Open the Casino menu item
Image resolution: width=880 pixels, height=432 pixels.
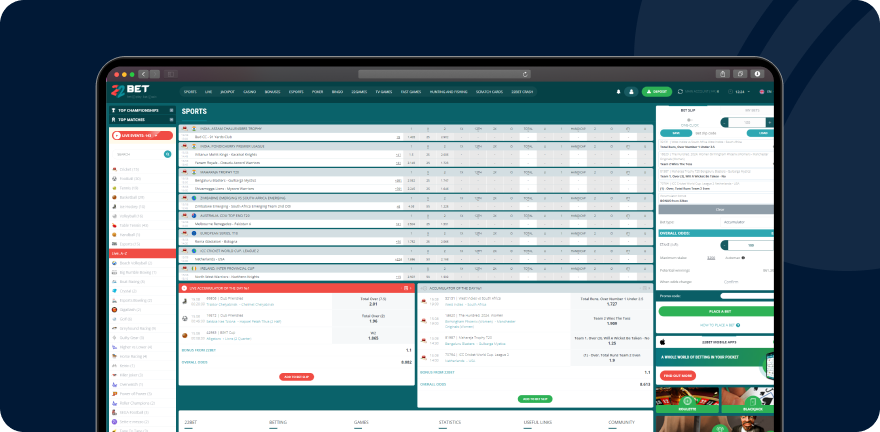[x=250, y=91]
